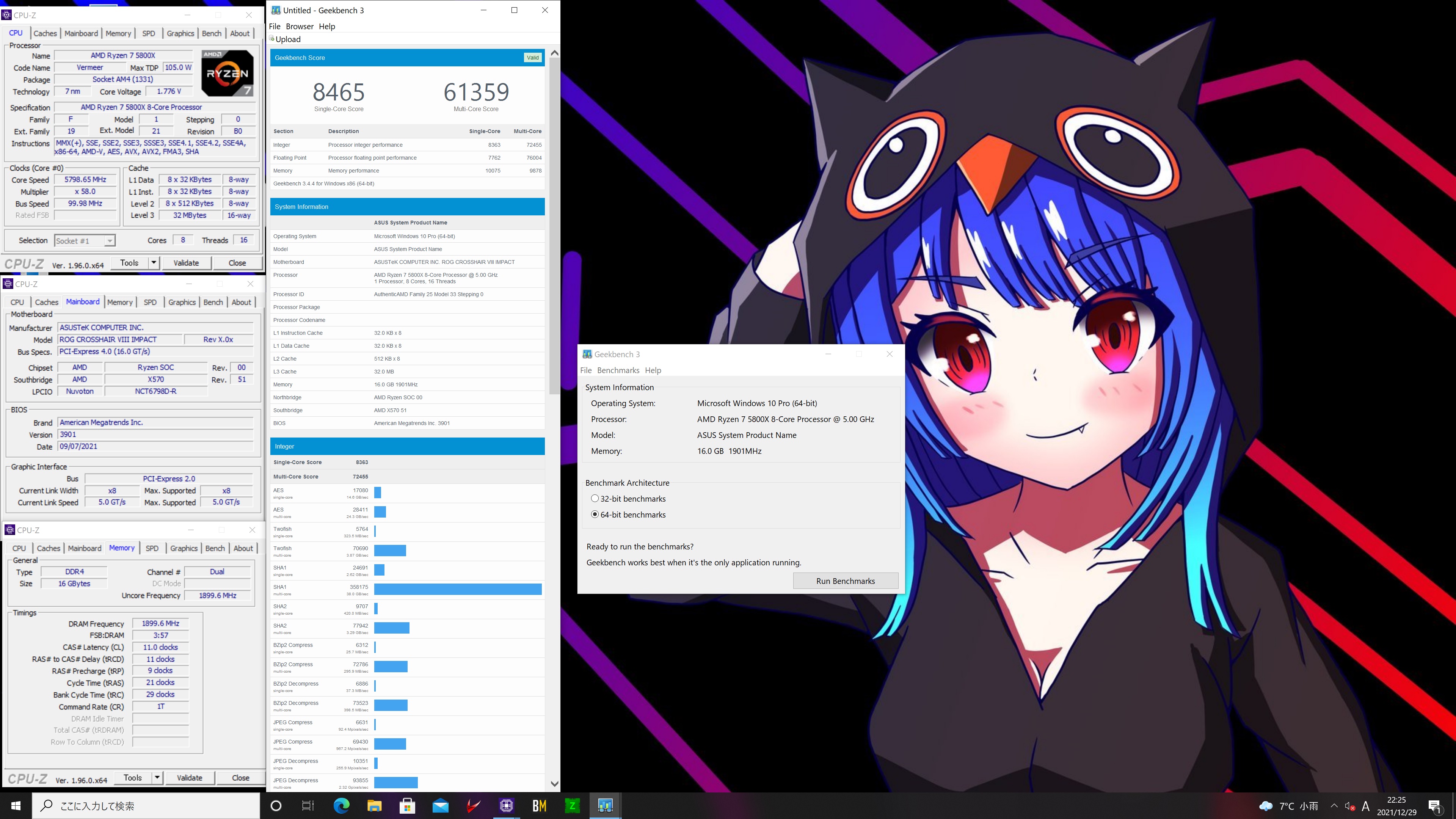Click the Valid badge in Geekbench Score header
The height and width of the screenshot is (819, 1456).
(x=532, y=58)
